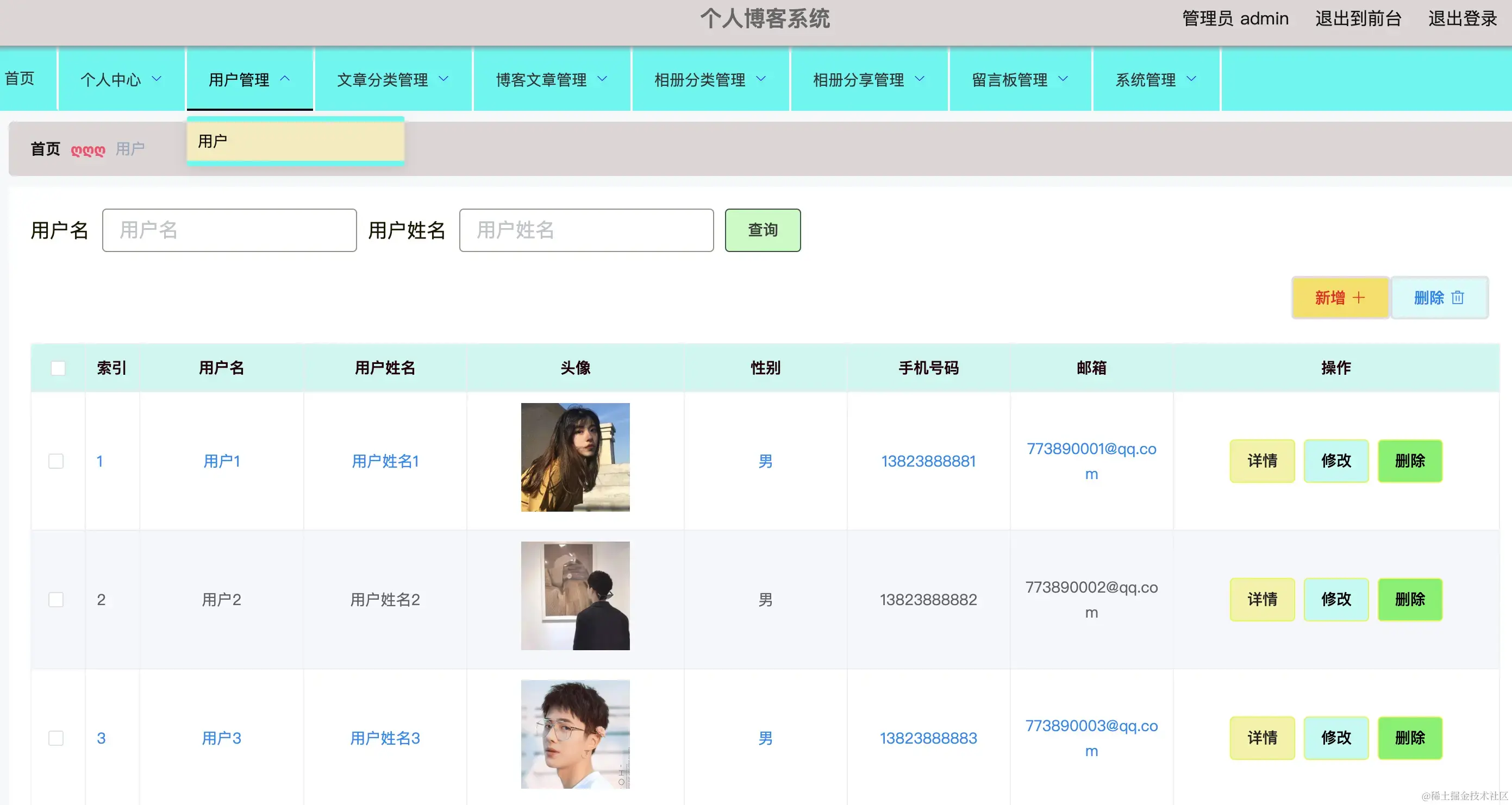Click 详情 for the 用户1 row

[1262, 461]
